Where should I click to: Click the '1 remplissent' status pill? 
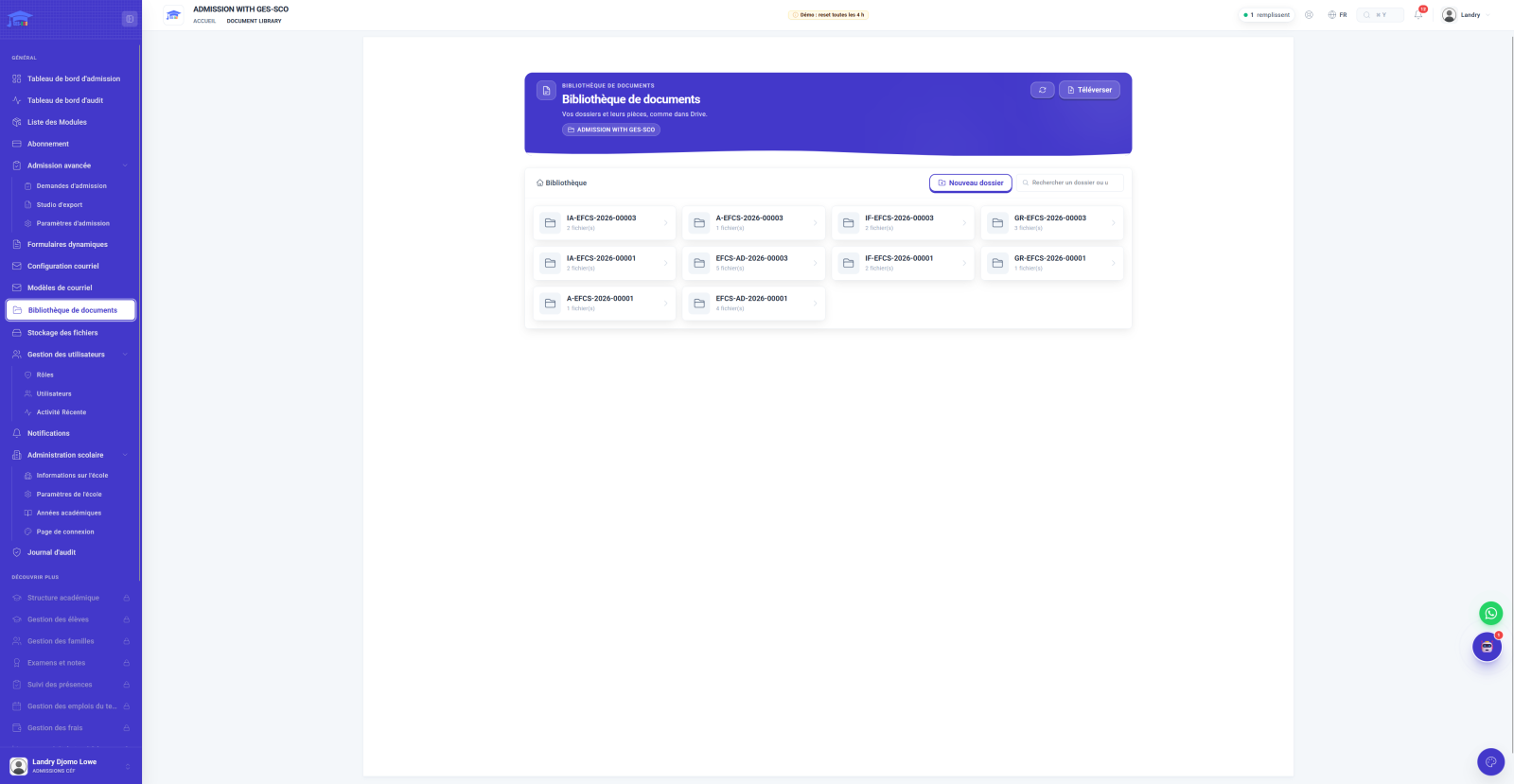coord(1266,15)
